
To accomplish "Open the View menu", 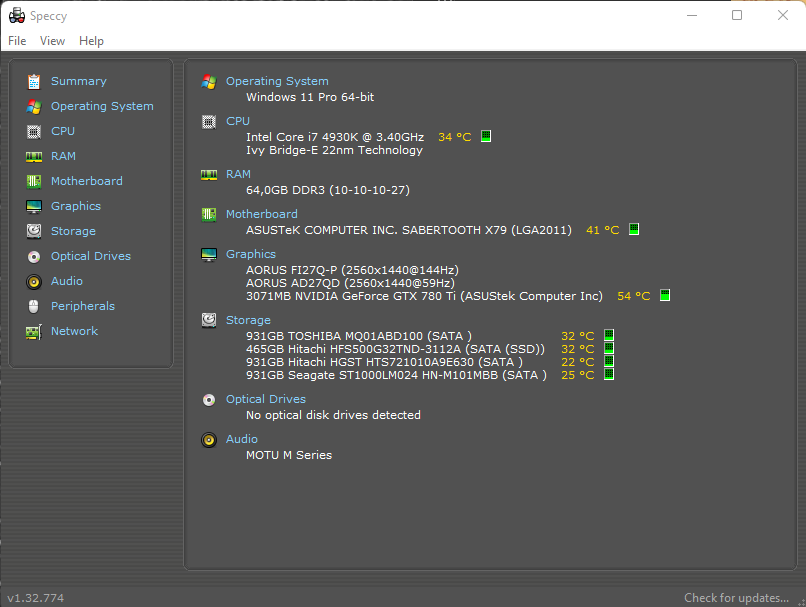I will pyautogui.click(x=52, y=41).
